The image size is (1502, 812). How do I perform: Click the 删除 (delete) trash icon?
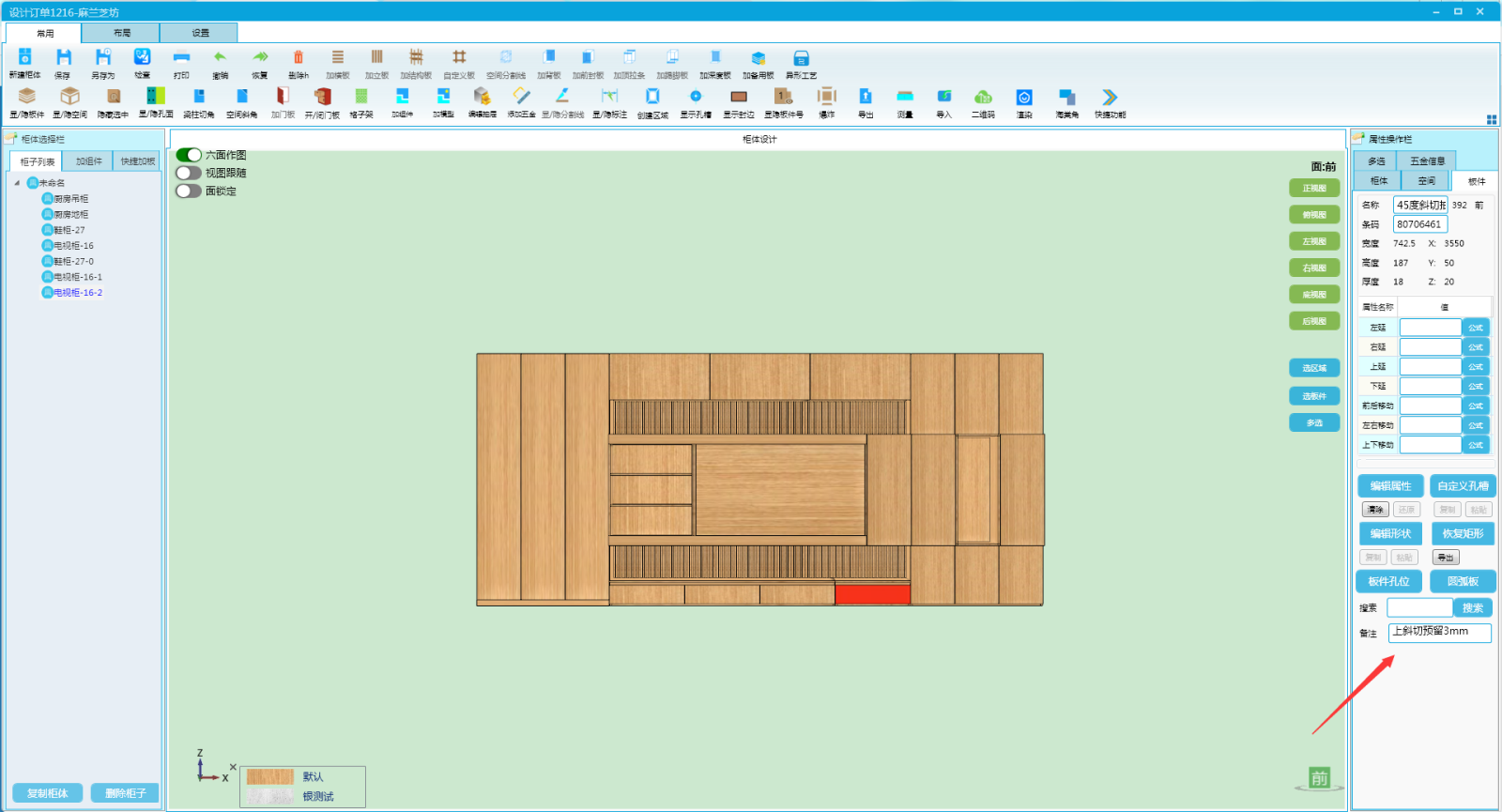299,59
